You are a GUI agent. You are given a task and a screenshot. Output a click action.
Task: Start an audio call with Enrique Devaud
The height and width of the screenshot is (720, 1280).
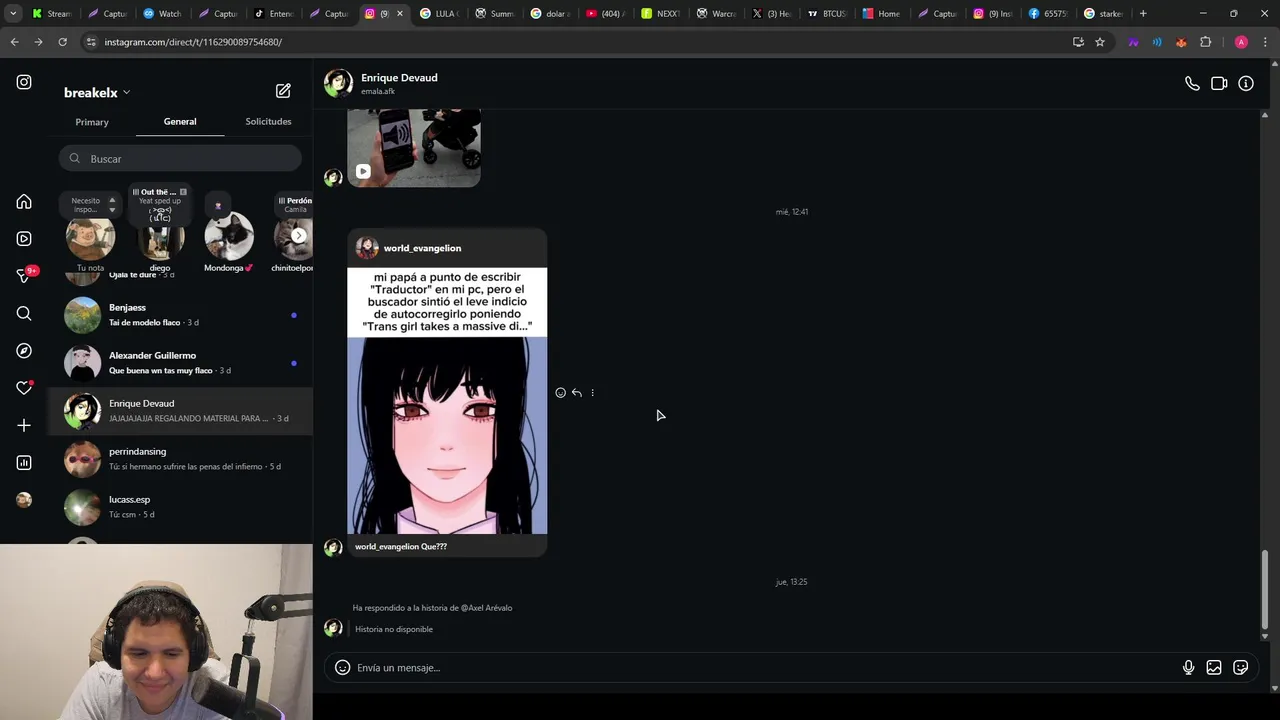(1192, 84)
